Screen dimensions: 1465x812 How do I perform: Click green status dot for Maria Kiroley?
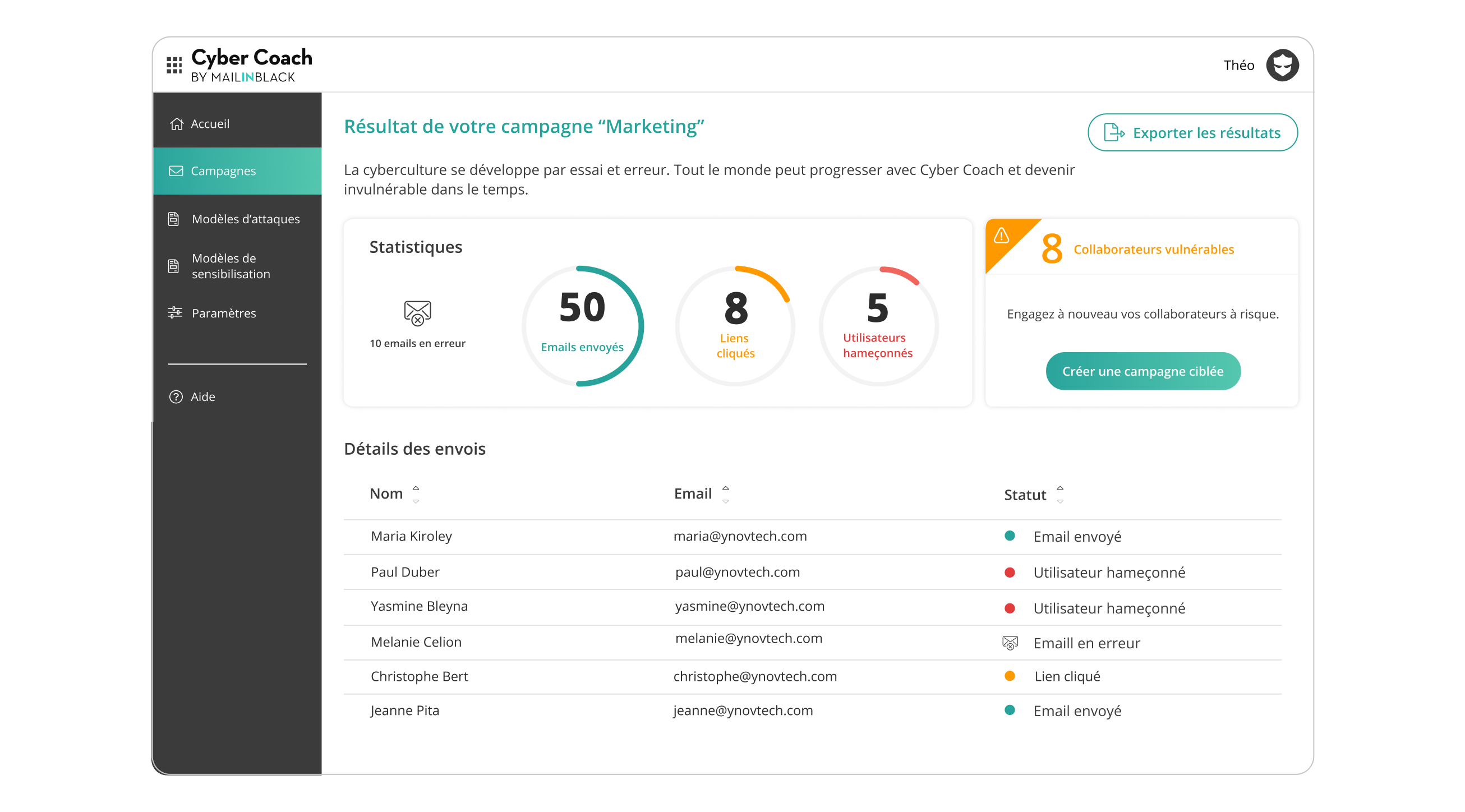click(1010, 536)
